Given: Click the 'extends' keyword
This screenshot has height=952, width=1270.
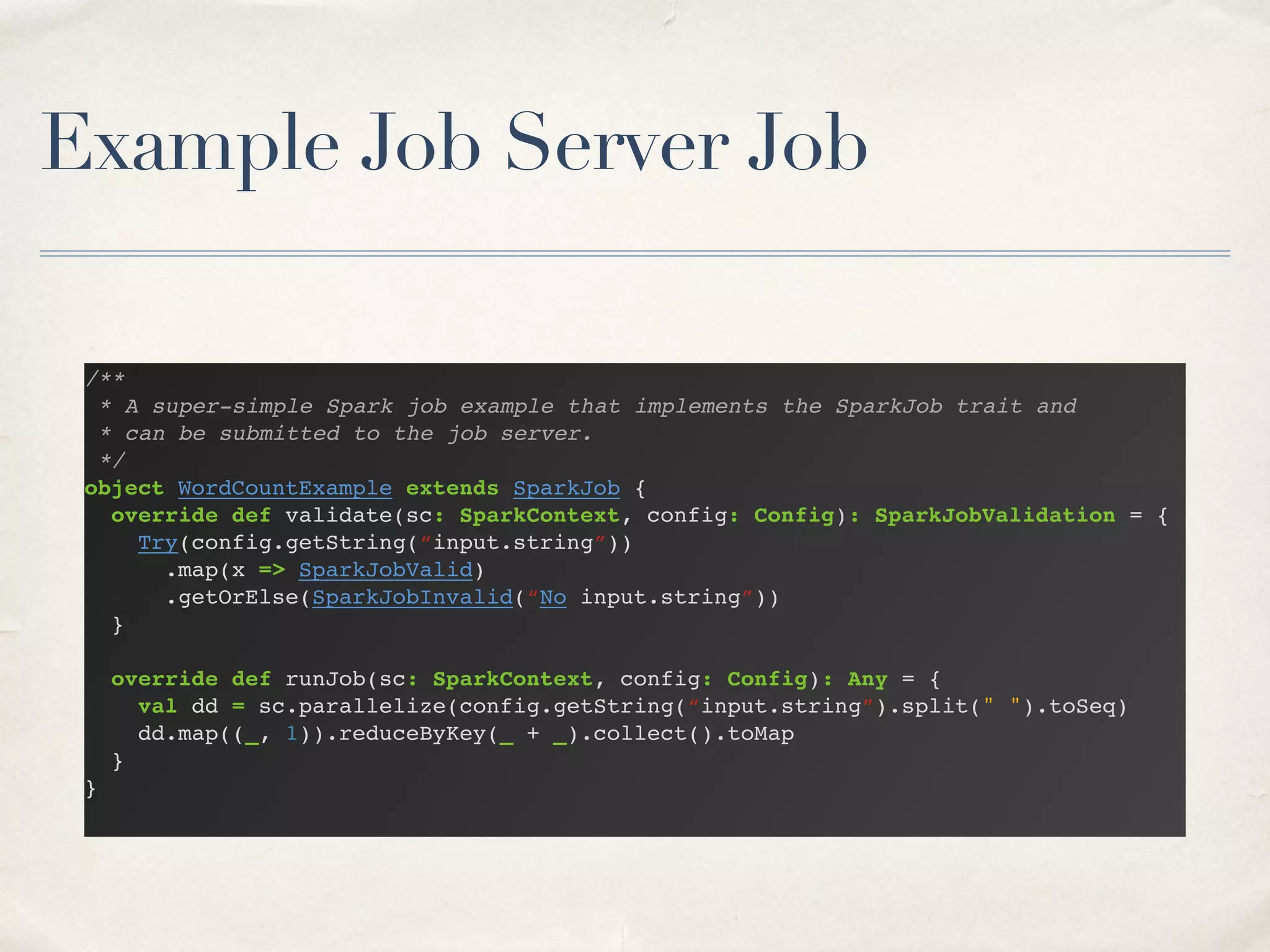Looking at the screenshot, I should 452,488.
